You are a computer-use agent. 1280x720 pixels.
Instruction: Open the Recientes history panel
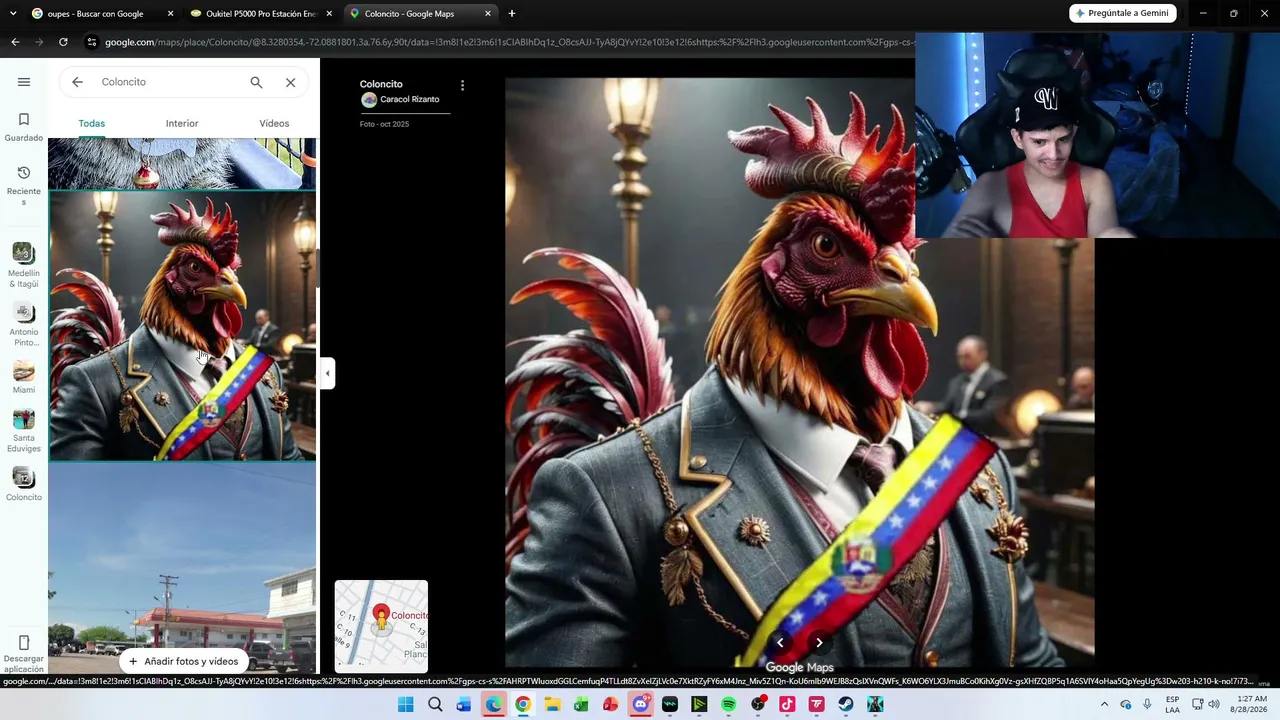[24, 186]
